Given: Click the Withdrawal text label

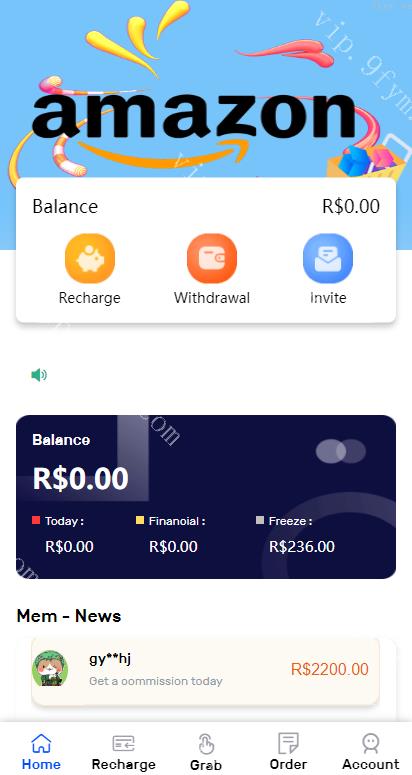Looking at the screenshot, I should click(212, 298).
